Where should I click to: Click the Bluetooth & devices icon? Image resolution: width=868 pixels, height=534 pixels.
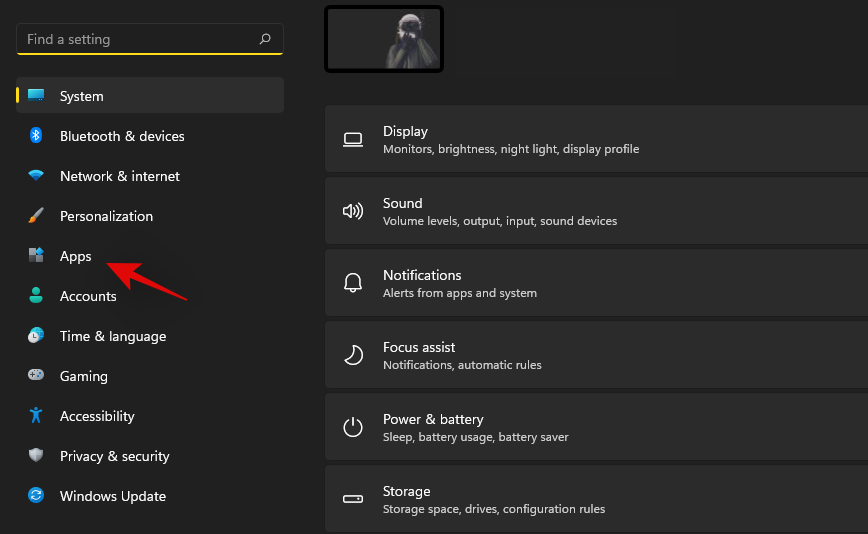click(x=36, y=136)
